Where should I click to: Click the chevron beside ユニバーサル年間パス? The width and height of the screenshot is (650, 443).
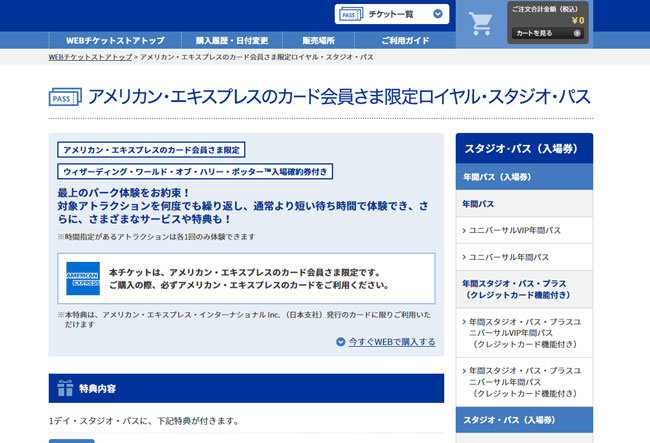point(464,257)
